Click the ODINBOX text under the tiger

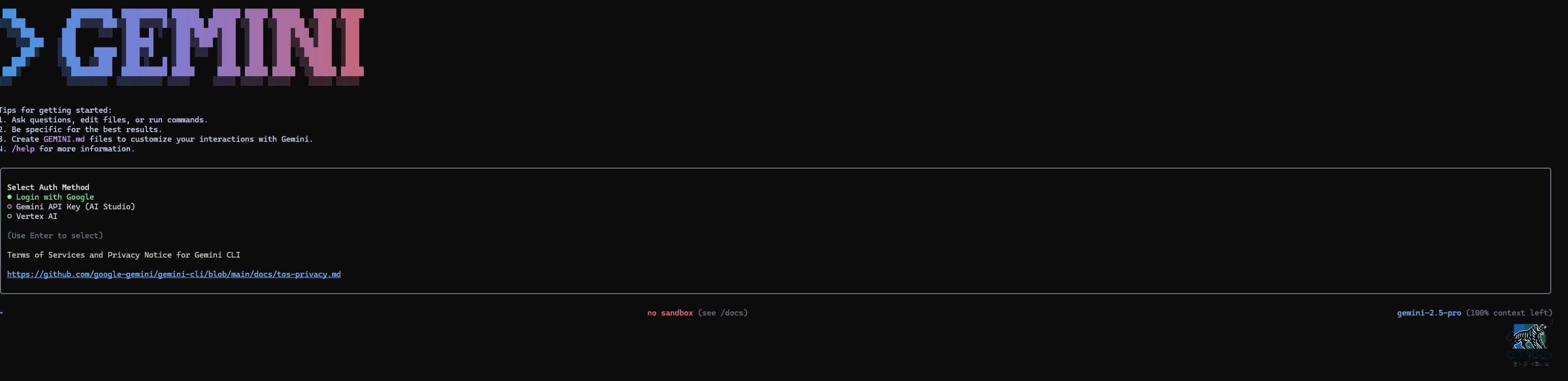[x=1531, y=355]
